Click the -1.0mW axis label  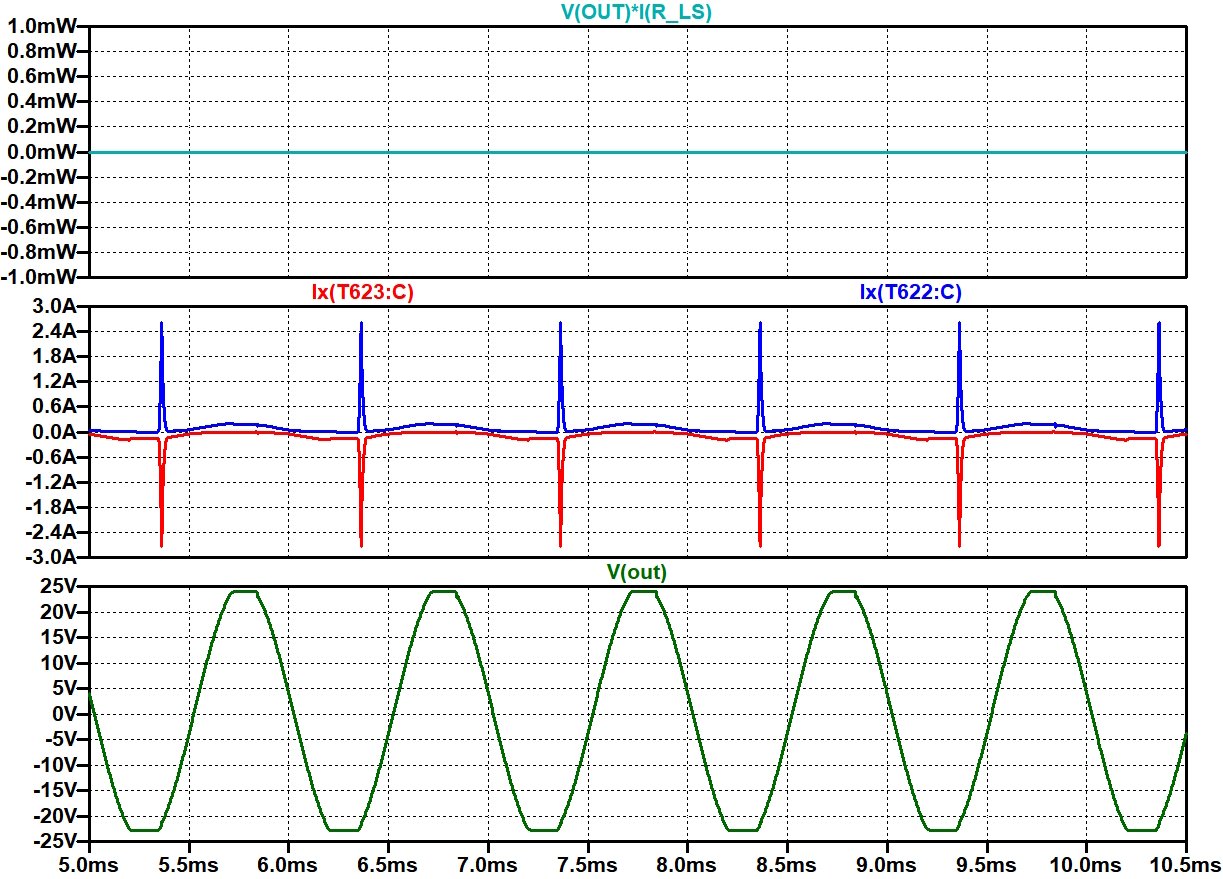pos(43,276)
